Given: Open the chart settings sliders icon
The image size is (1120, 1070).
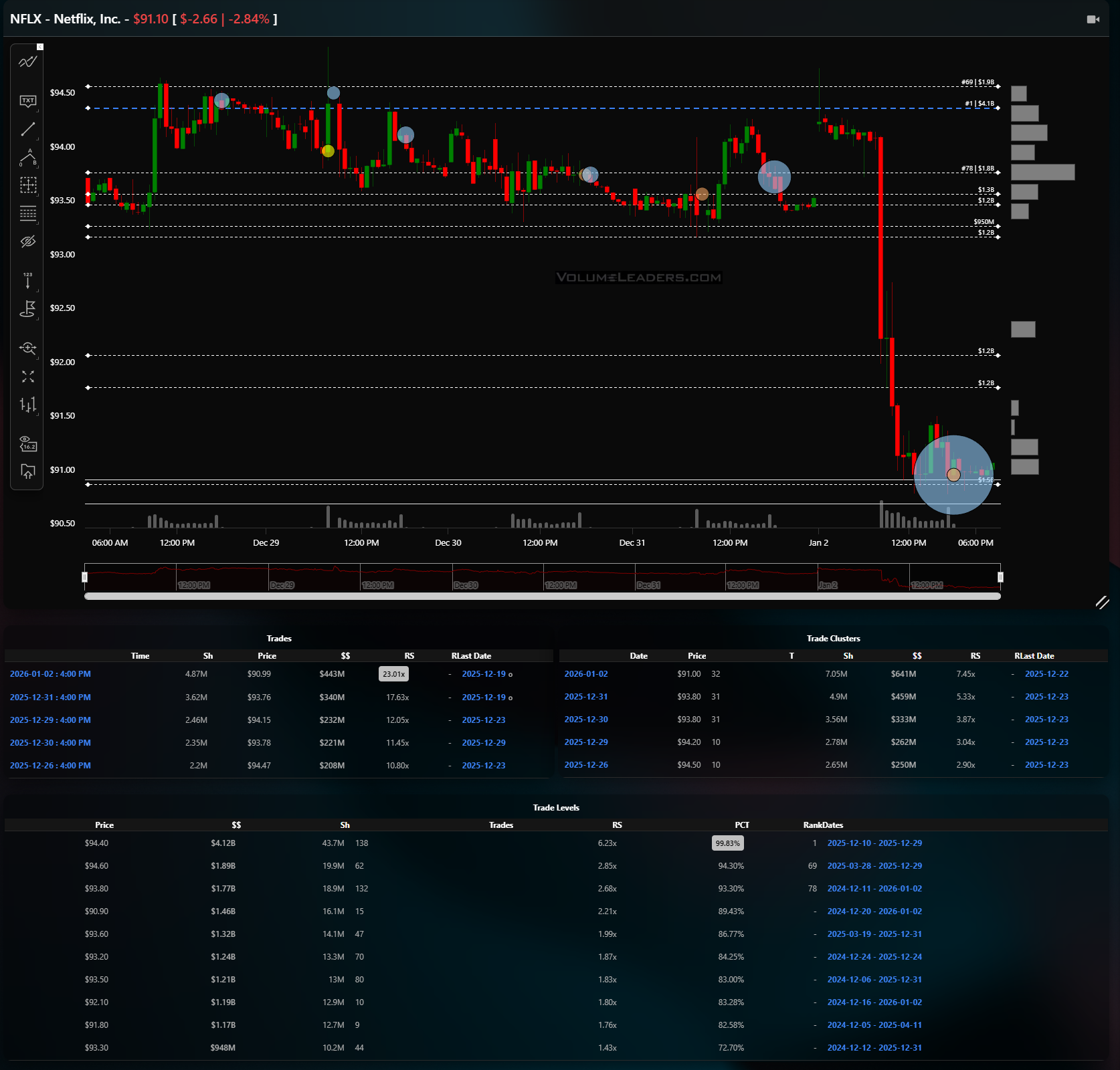Looking at the screenshot, I should (27, 405).
